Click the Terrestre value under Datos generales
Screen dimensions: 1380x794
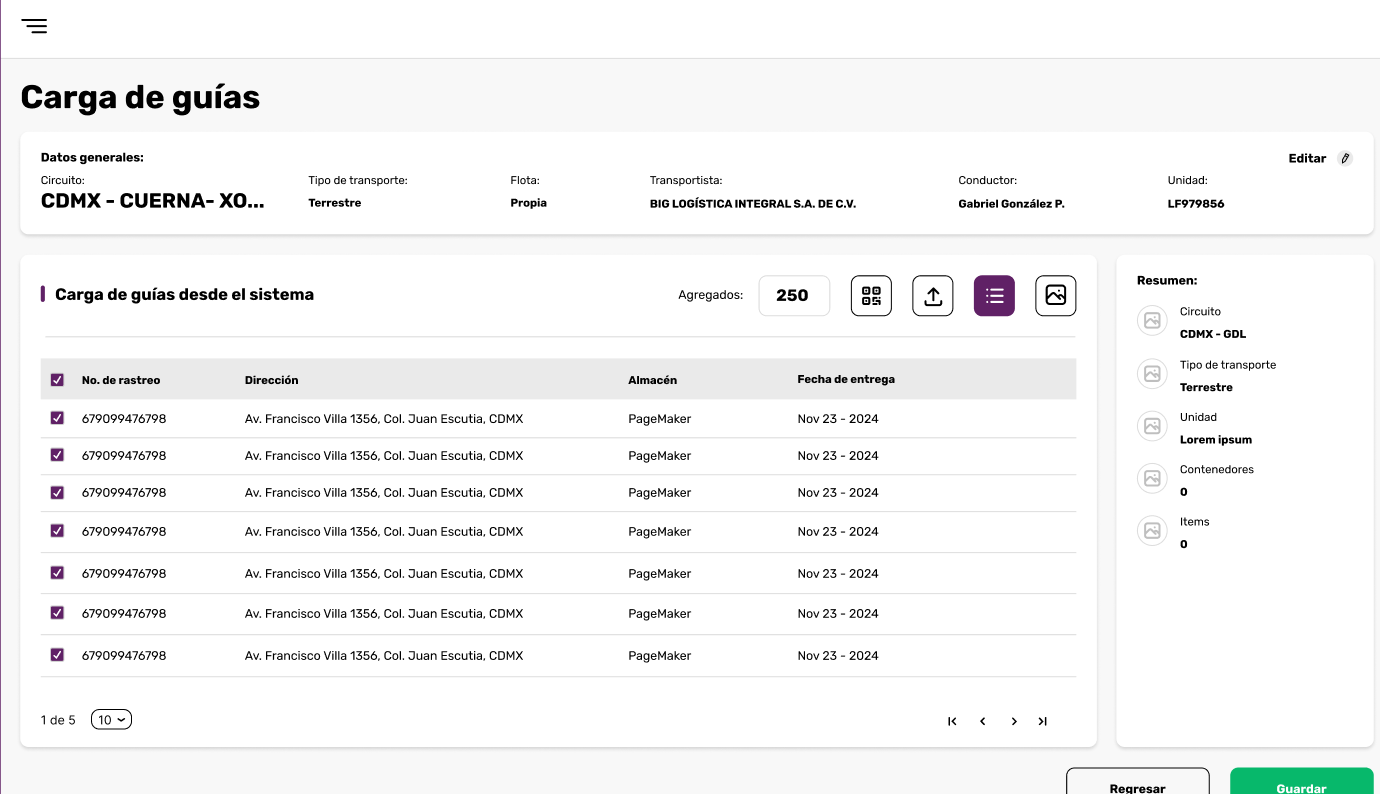coord(335,203)
